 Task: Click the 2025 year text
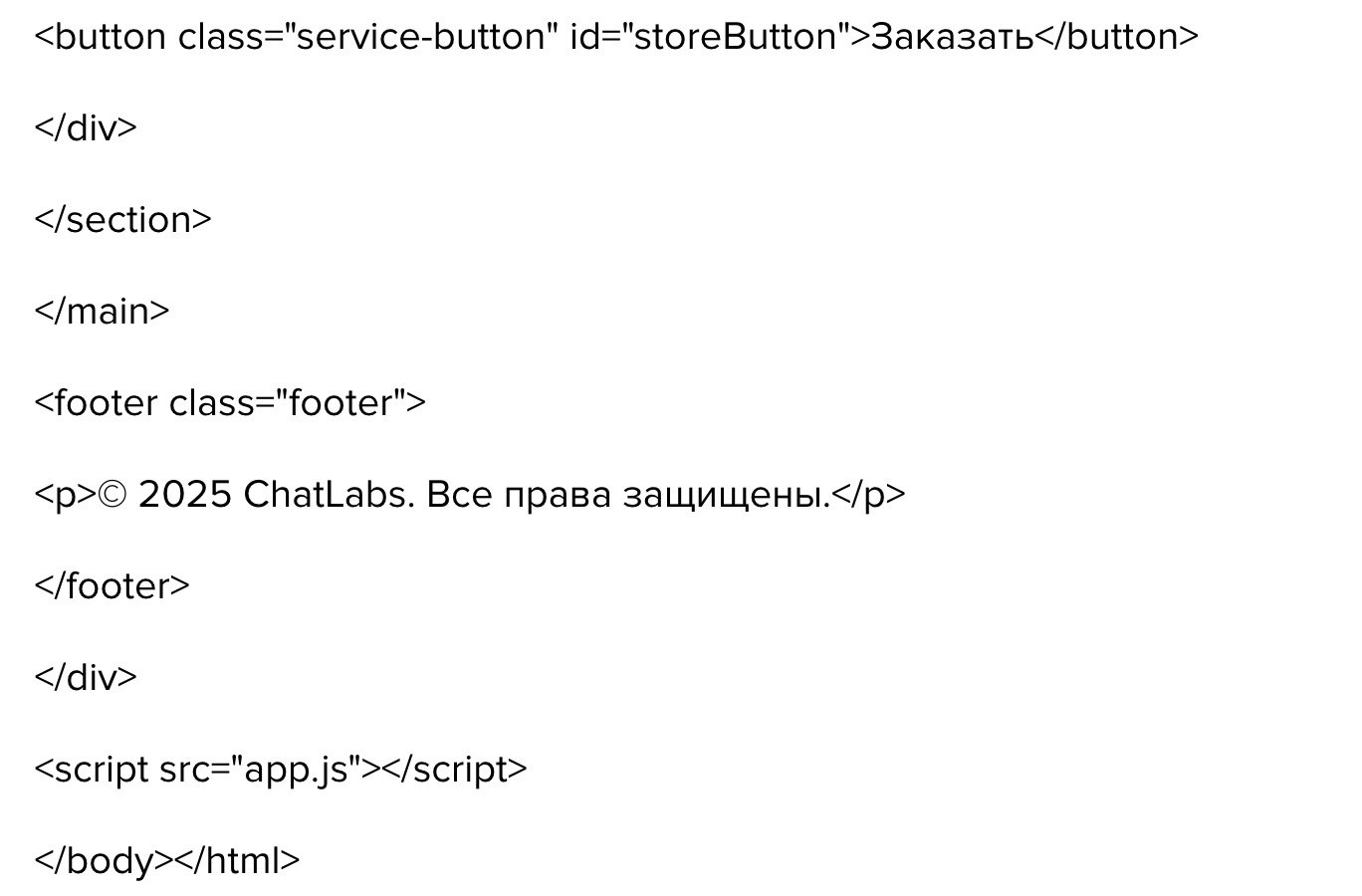(x=185, y=495)
